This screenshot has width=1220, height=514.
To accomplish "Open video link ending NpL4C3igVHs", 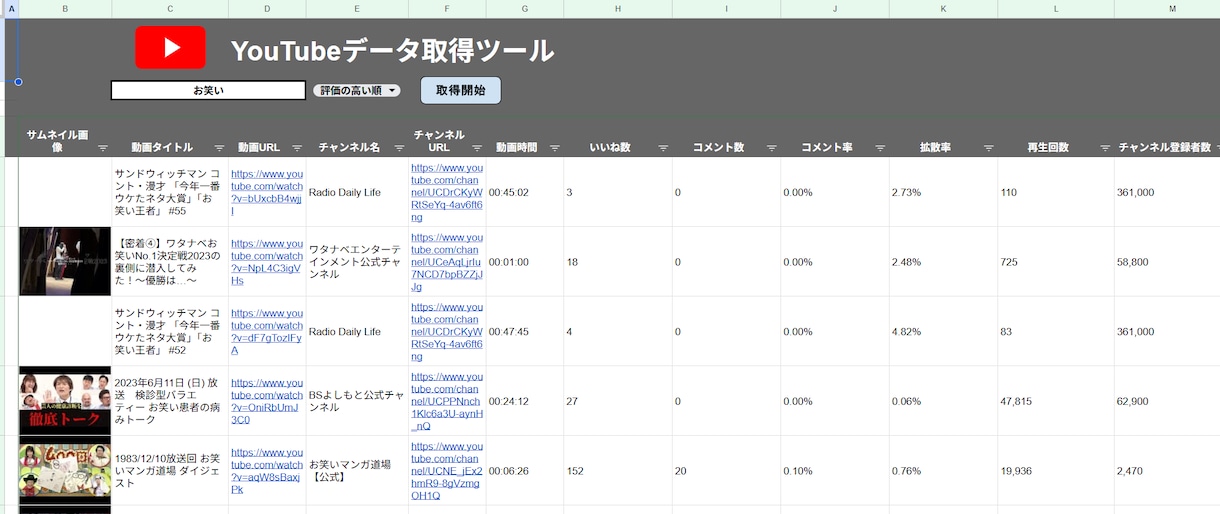I will click(x=267, y=261).
